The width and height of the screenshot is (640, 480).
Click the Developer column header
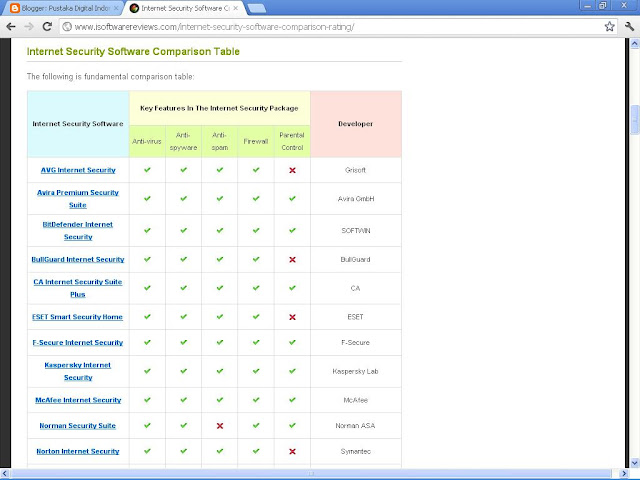coord(356,124)
